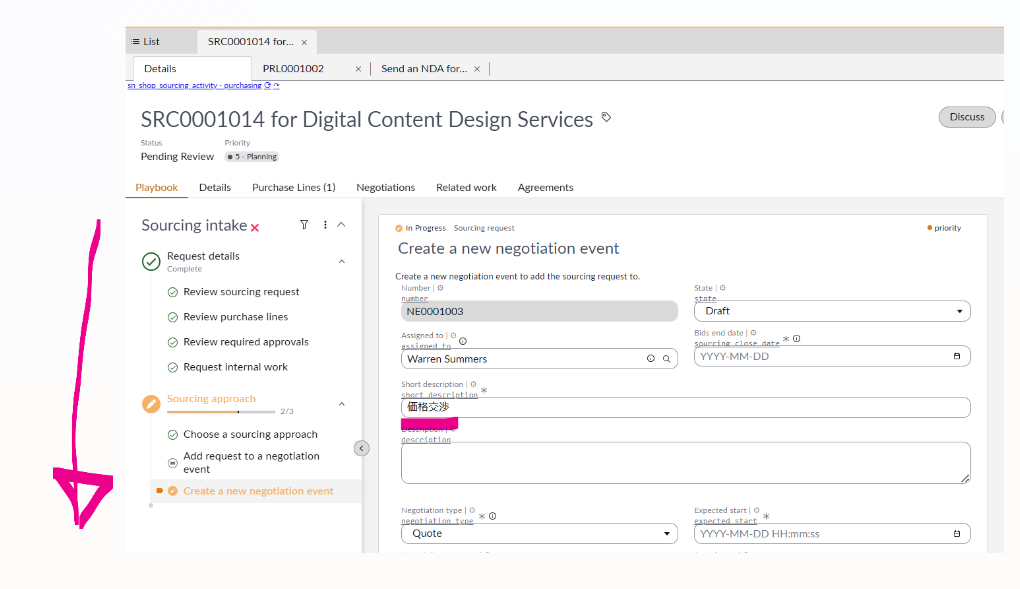Open calendar picker for Expected start
1020x589 pixels.
pyautogui.click(x=956, y=534)
